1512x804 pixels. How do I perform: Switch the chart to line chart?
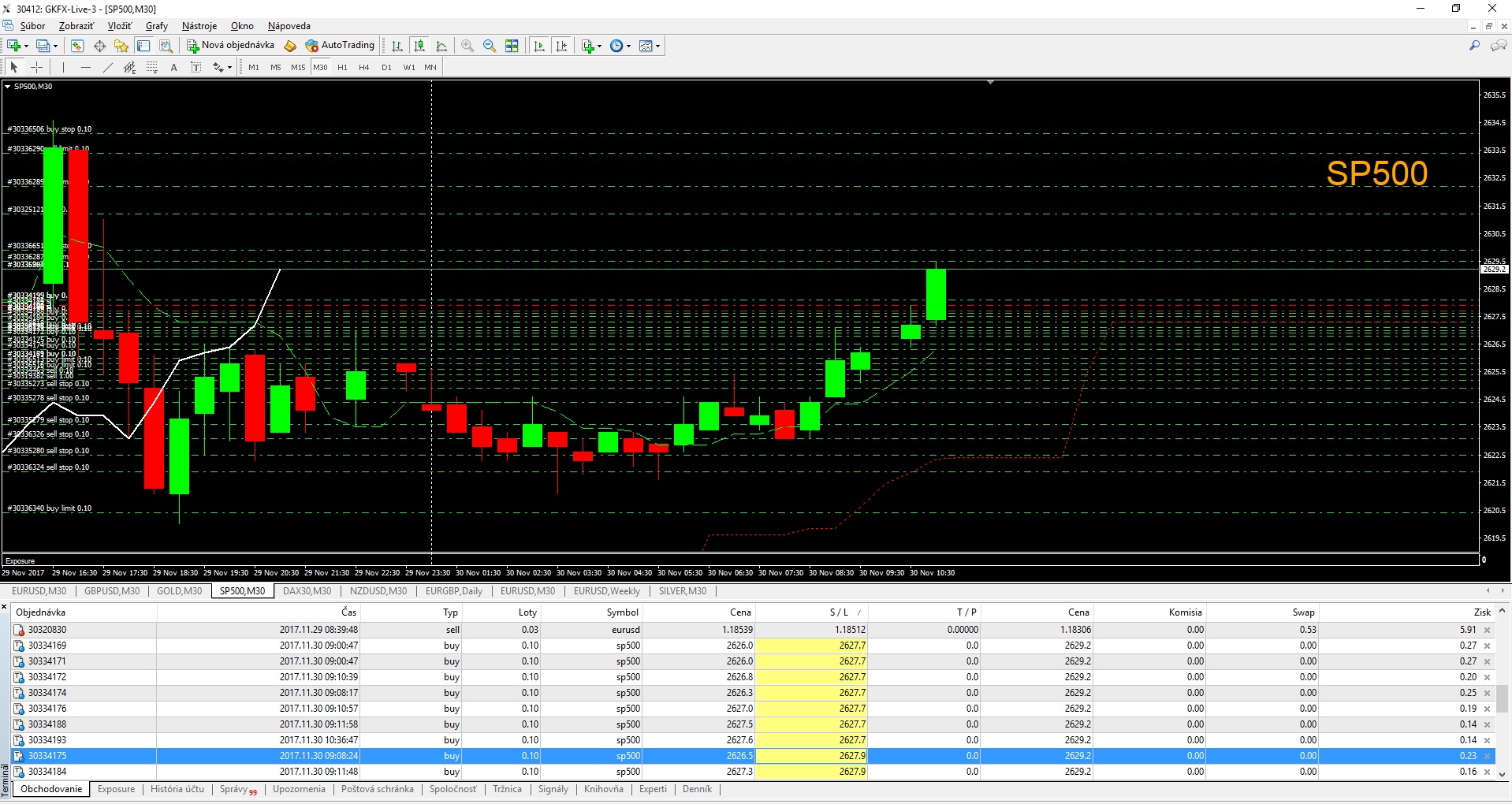click(441, 46)
